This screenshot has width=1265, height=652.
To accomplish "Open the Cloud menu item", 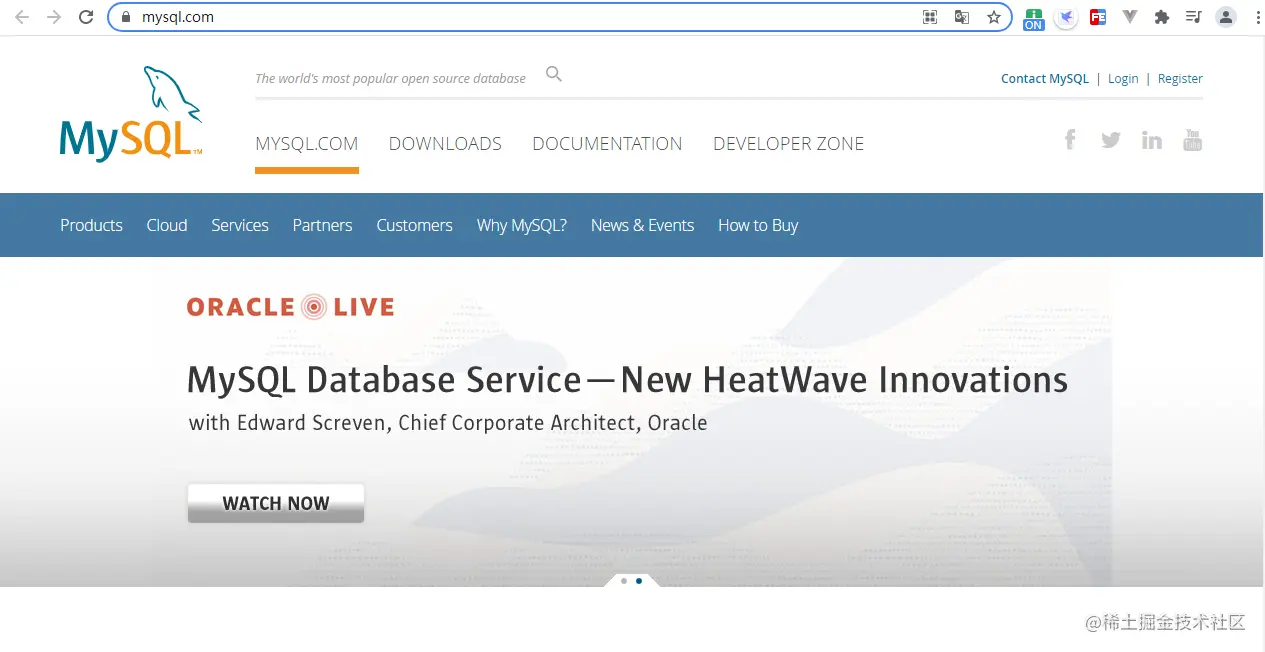I will coord(167,225).
